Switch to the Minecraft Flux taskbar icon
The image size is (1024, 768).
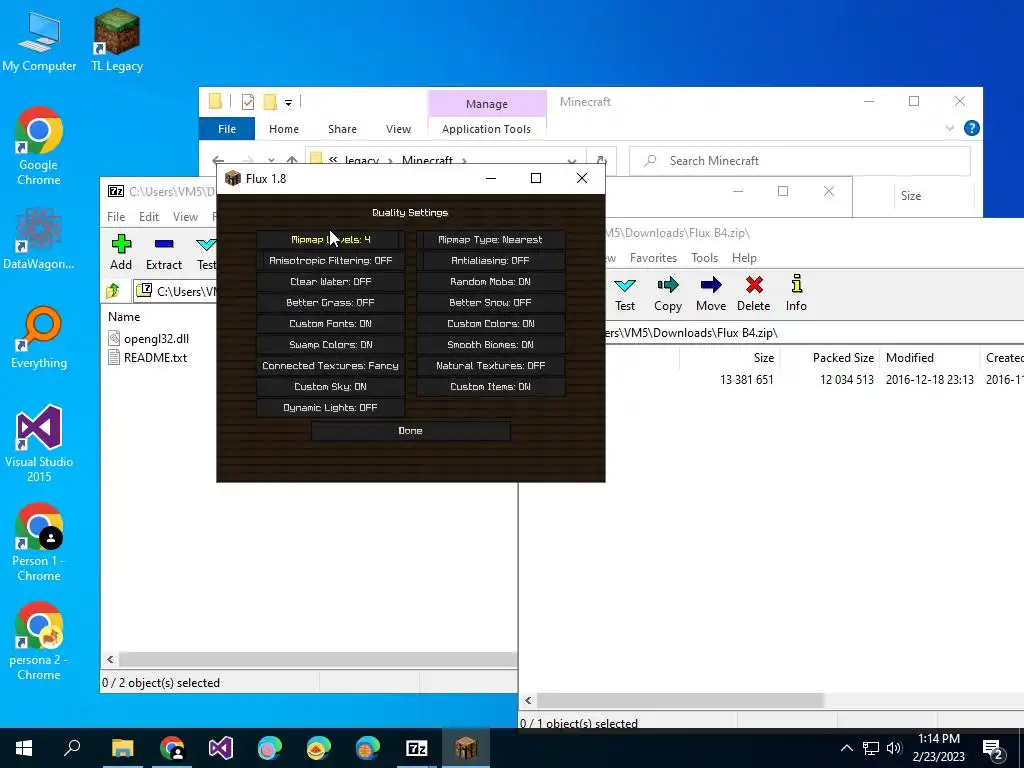(x=466, y=748)
